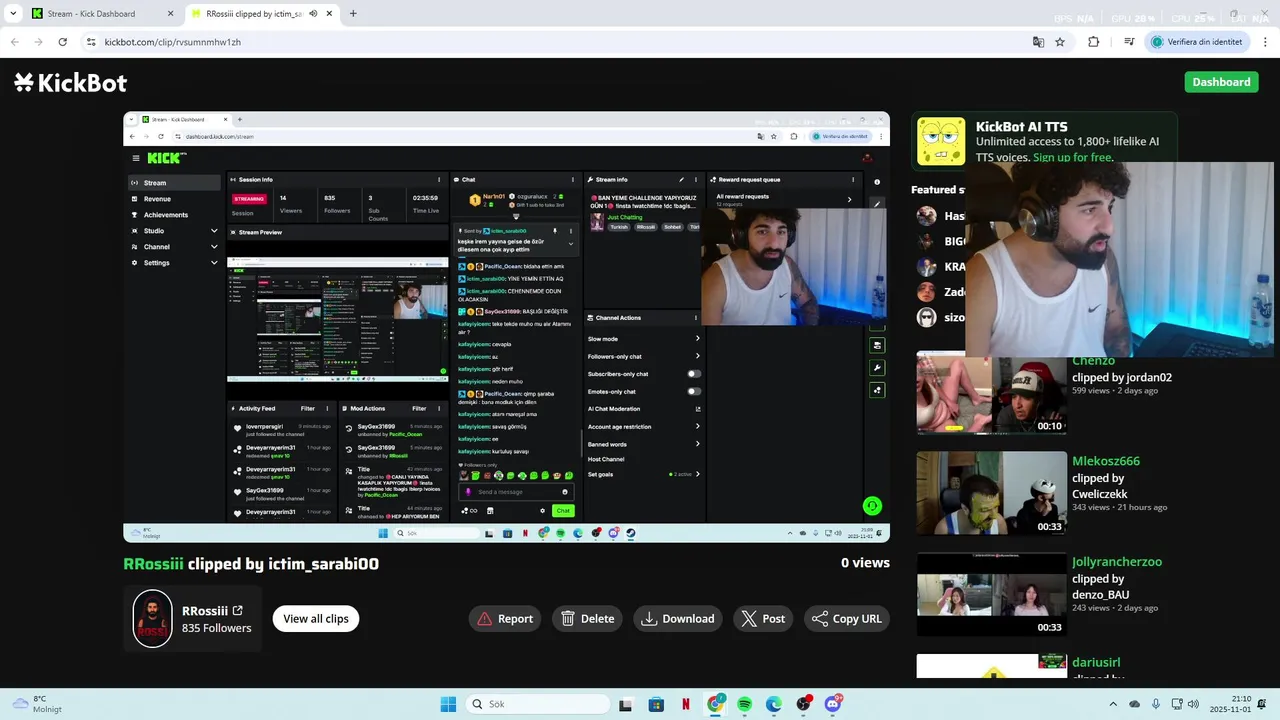Click the 343 views · 21 hours ago text

[x=1119, y=507]
